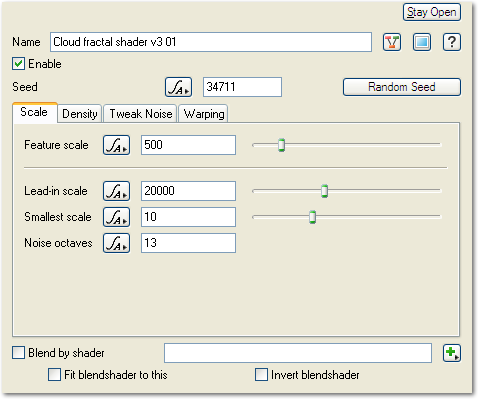Open help via the question mark icon
Screen dimensions: 485x406
(x=452, y=42)
